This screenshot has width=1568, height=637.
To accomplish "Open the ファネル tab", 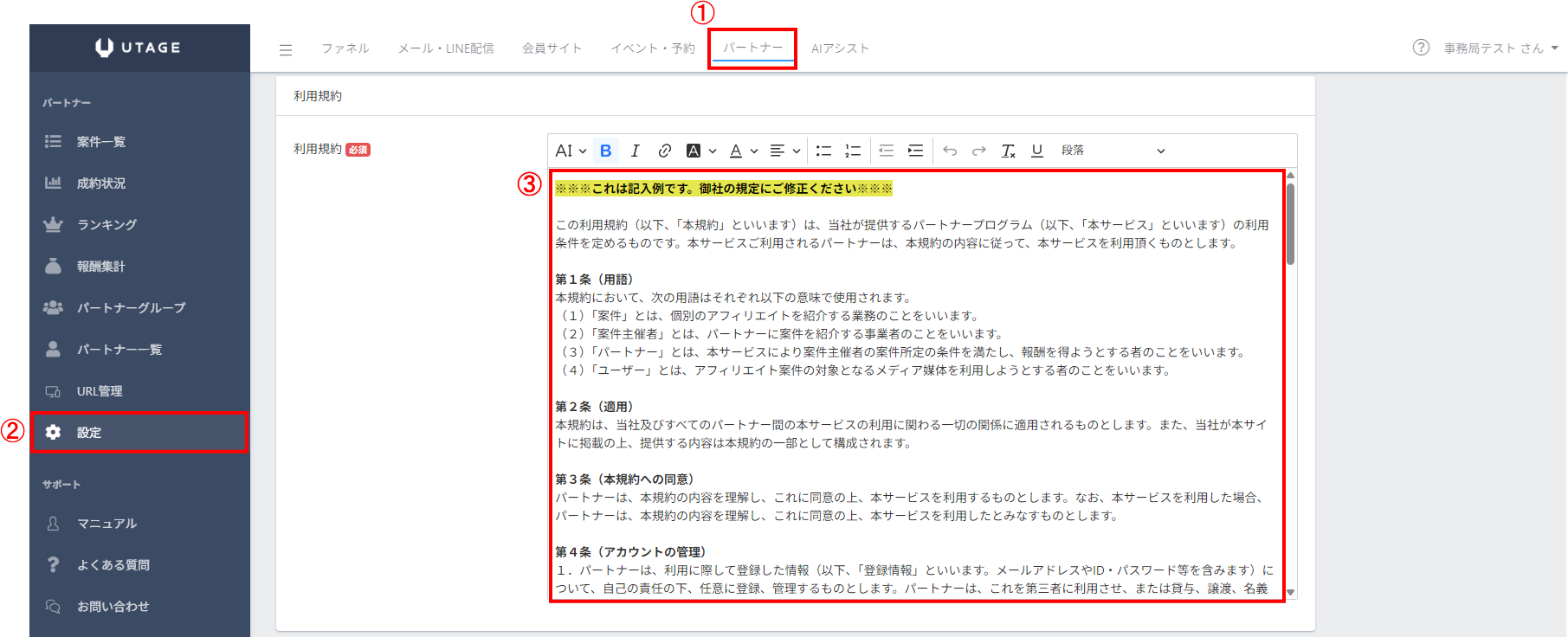I will (x=345, y=48).
